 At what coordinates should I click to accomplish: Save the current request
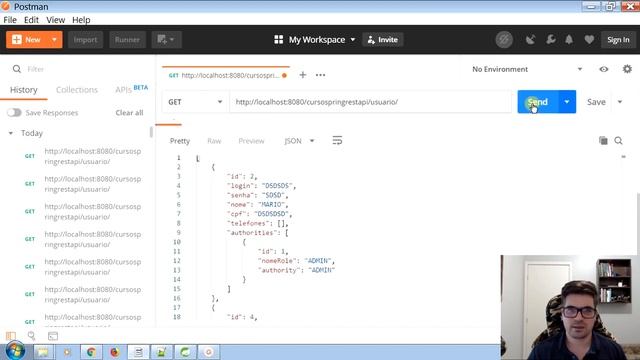click(x=596, y=102)
